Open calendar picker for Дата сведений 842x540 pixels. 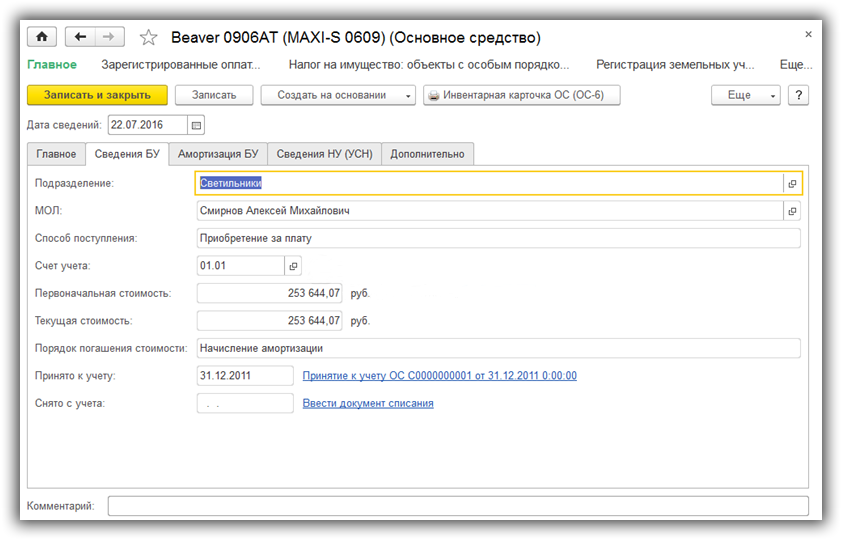(196, 126)
